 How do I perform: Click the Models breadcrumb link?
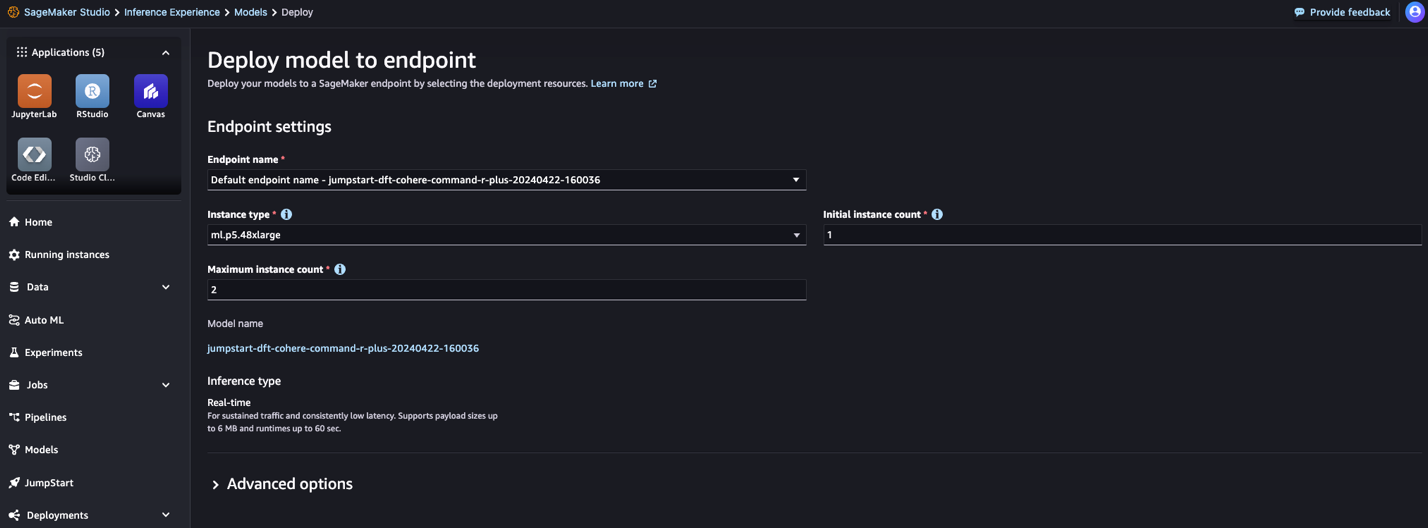point(250,12)
